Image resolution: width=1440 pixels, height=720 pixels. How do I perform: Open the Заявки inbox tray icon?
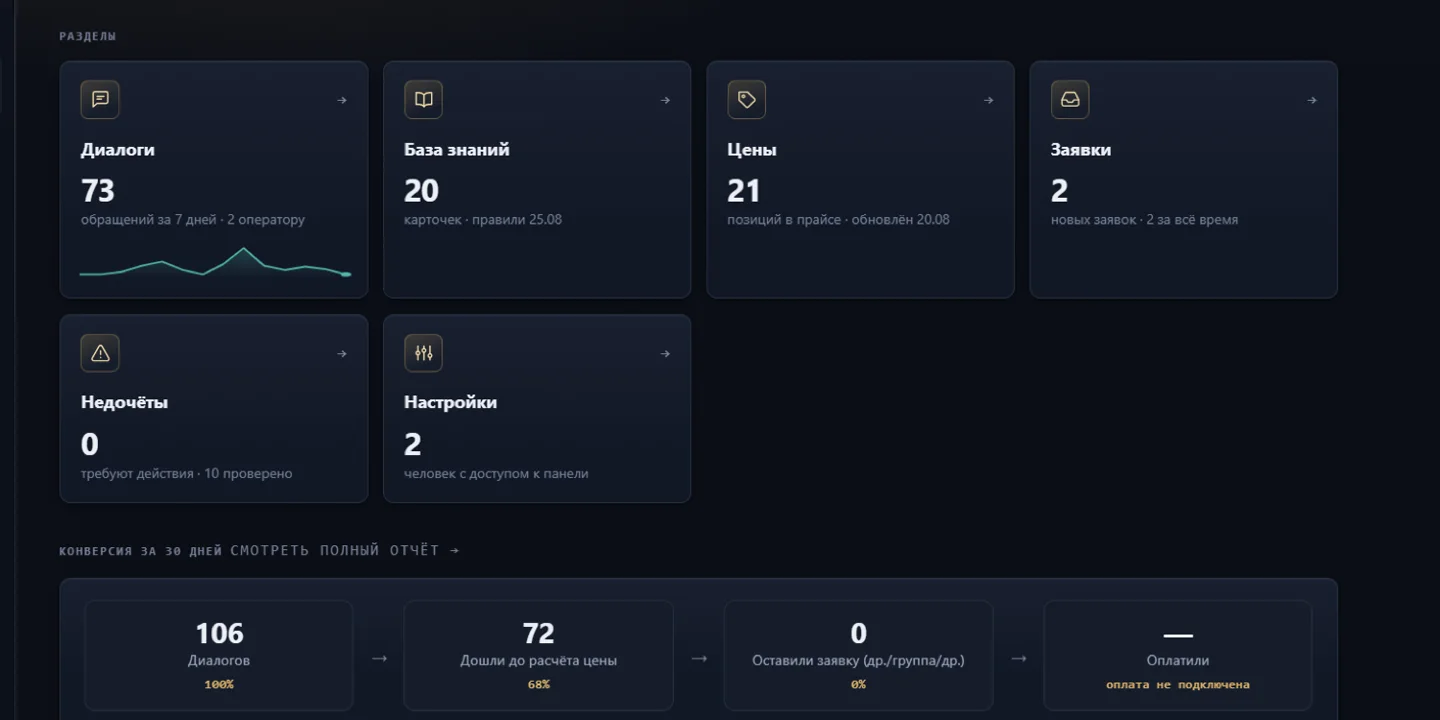(1070, 100)
